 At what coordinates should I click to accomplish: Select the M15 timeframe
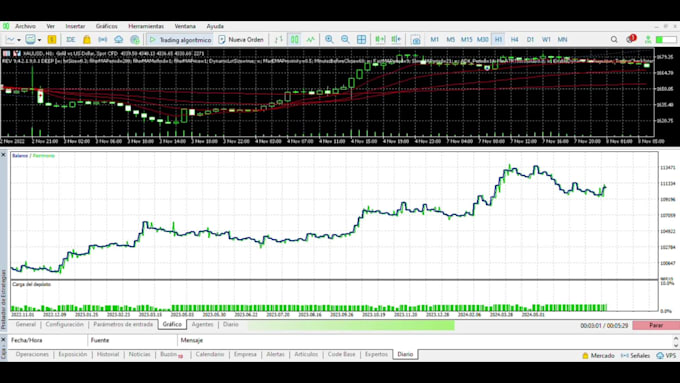point(467,39)
